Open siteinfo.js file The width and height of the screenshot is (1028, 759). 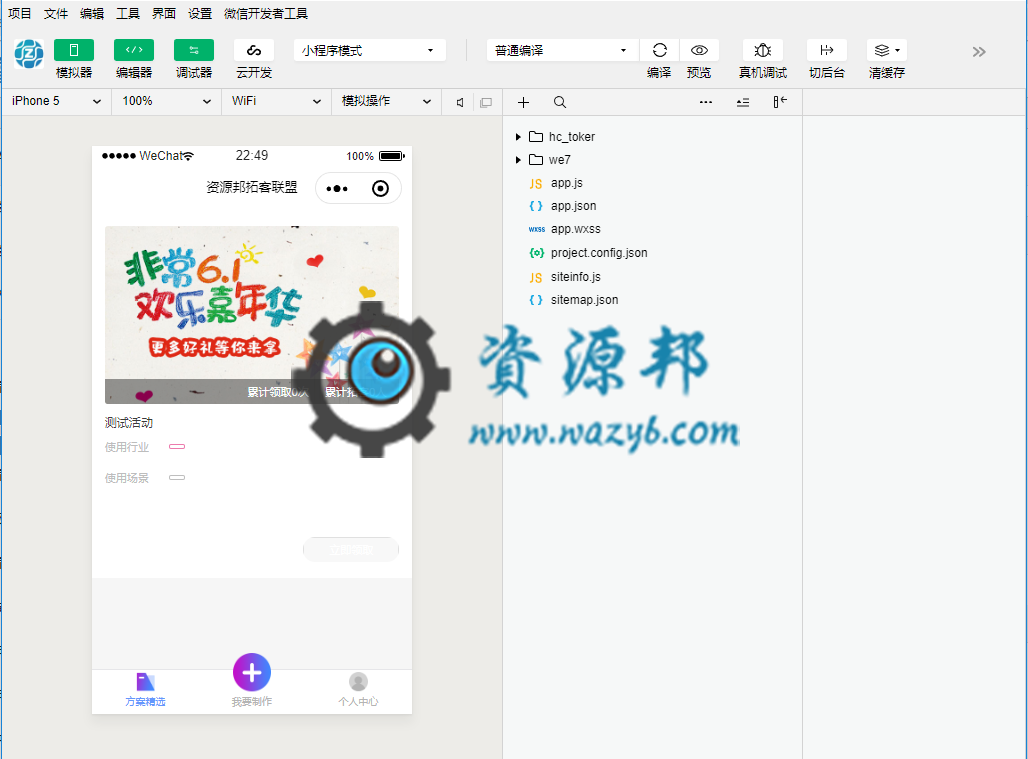575,277
